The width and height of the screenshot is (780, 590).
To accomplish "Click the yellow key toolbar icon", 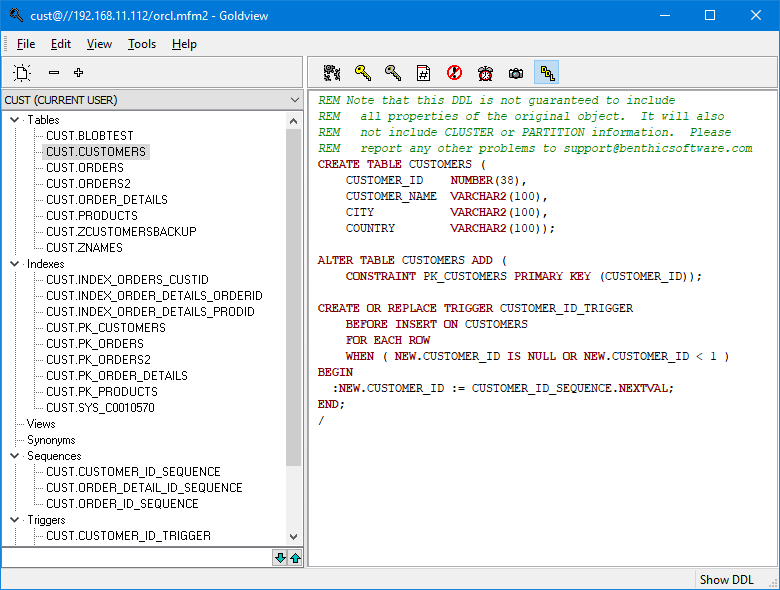I will tap(363, 73).
